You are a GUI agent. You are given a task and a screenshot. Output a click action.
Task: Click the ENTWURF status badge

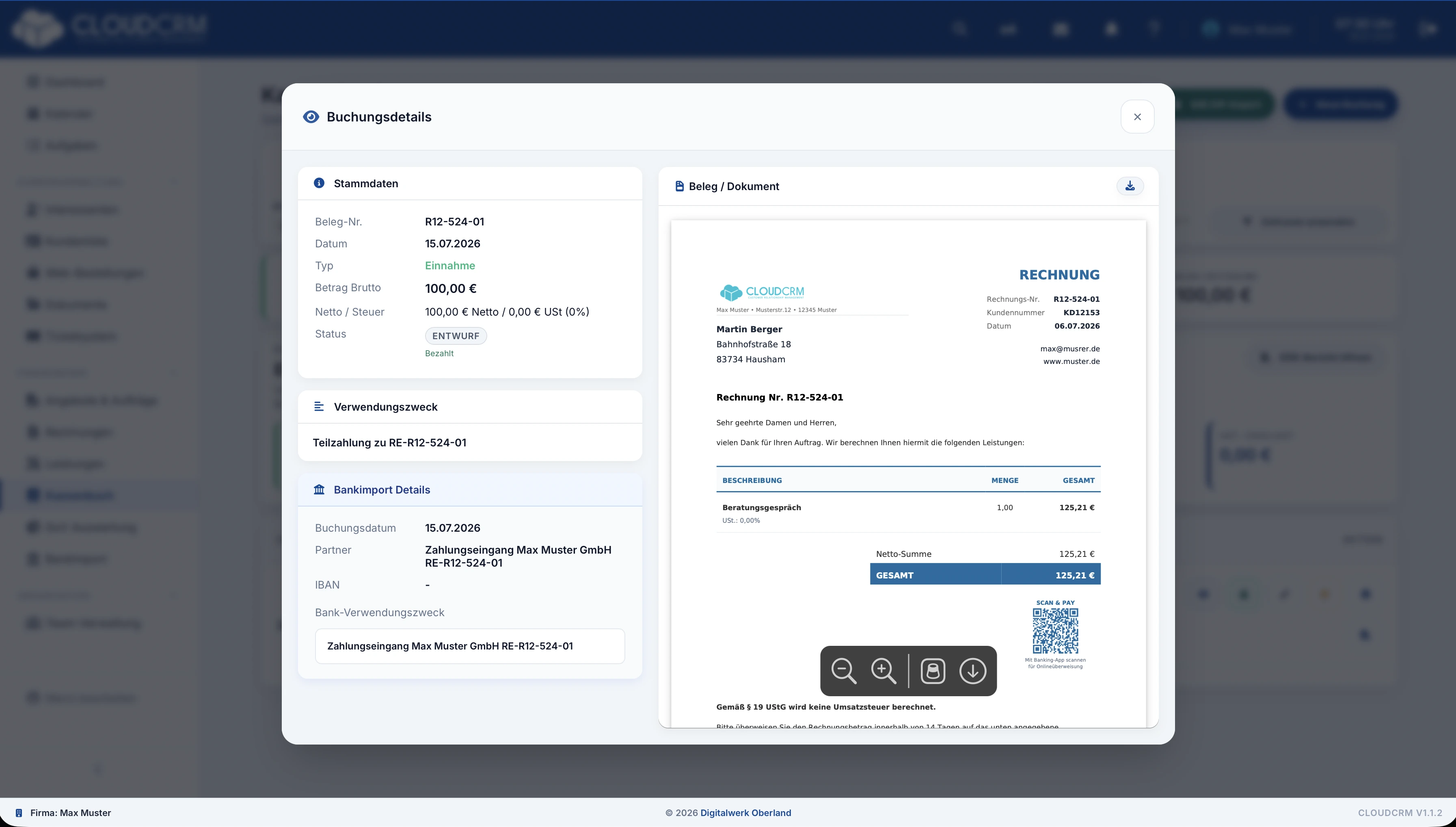pos(456,336)
